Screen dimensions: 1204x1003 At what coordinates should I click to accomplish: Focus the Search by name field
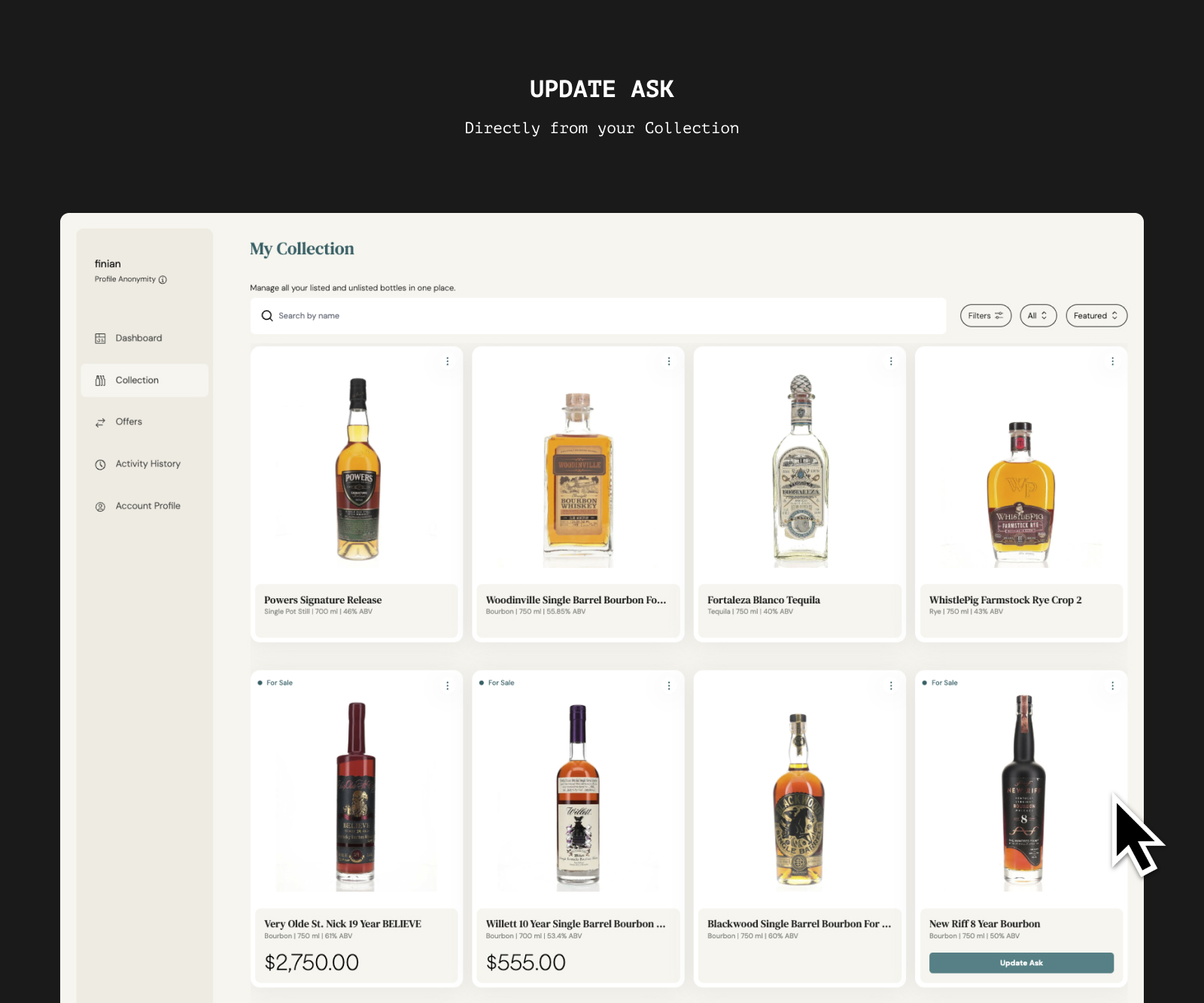598,316
